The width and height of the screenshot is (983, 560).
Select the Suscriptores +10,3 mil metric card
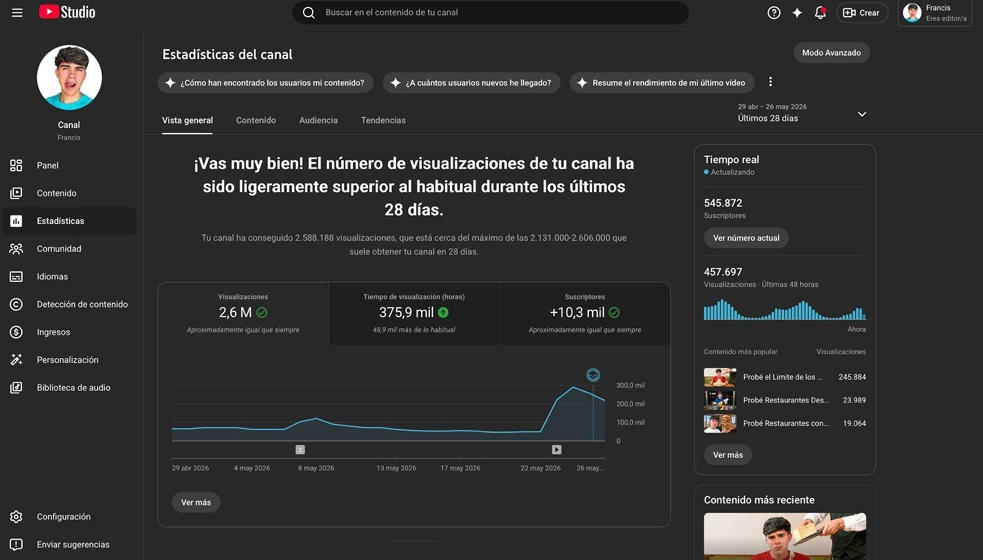(x=585, y=313)
